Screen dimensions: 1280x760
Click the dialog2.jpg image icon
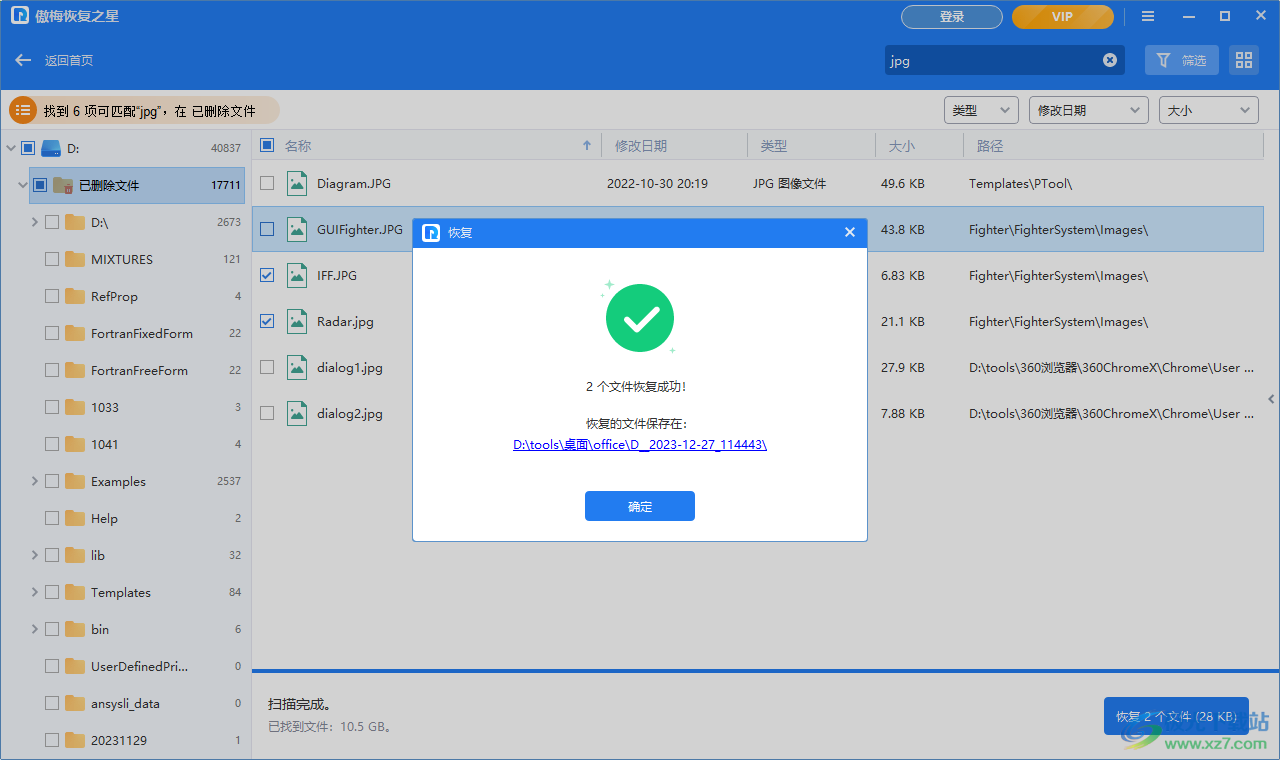[297, 413]
